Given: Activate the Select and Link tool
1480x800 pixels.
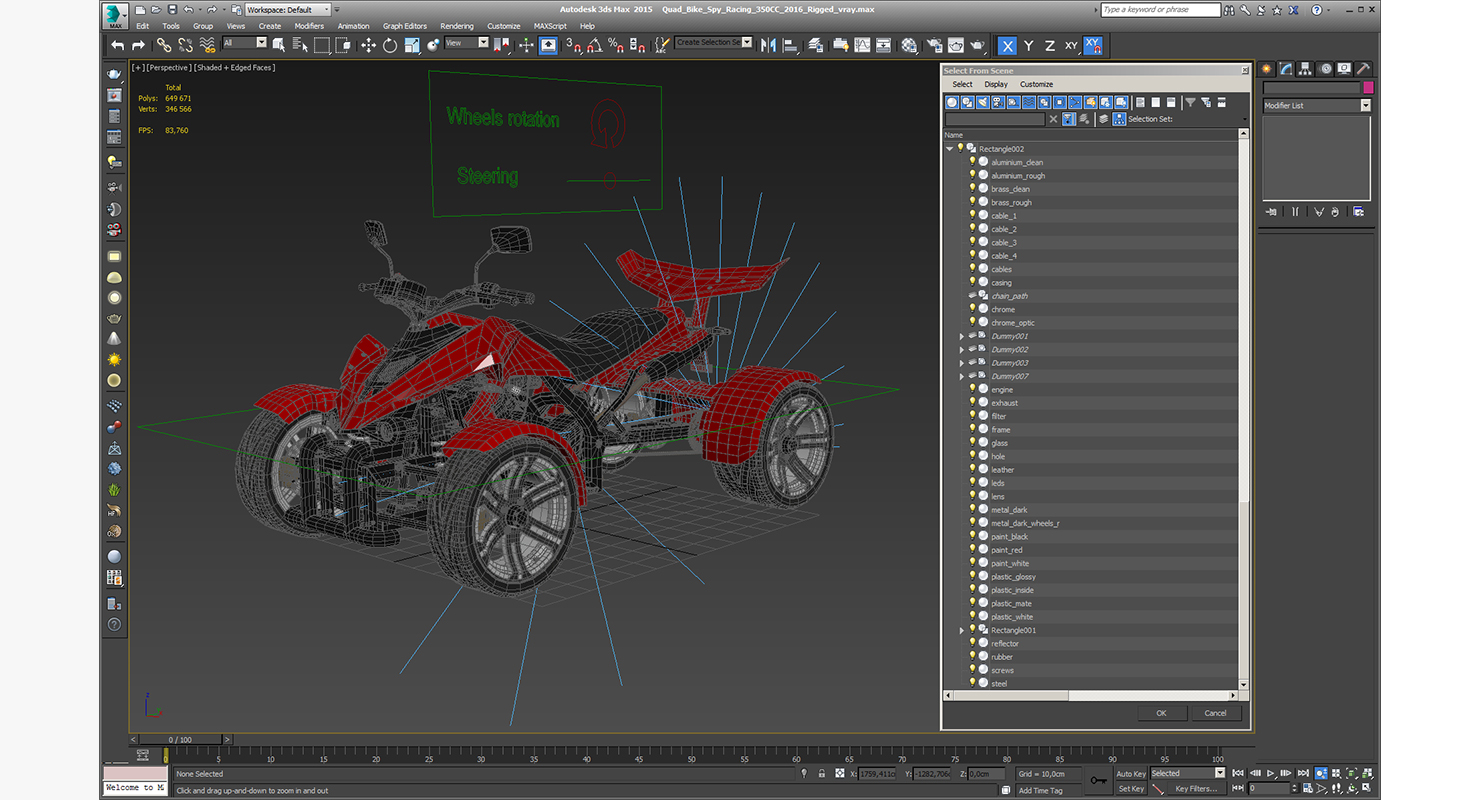Looking at the screenshot, I should pyautogui.click(x=164, y=45).
